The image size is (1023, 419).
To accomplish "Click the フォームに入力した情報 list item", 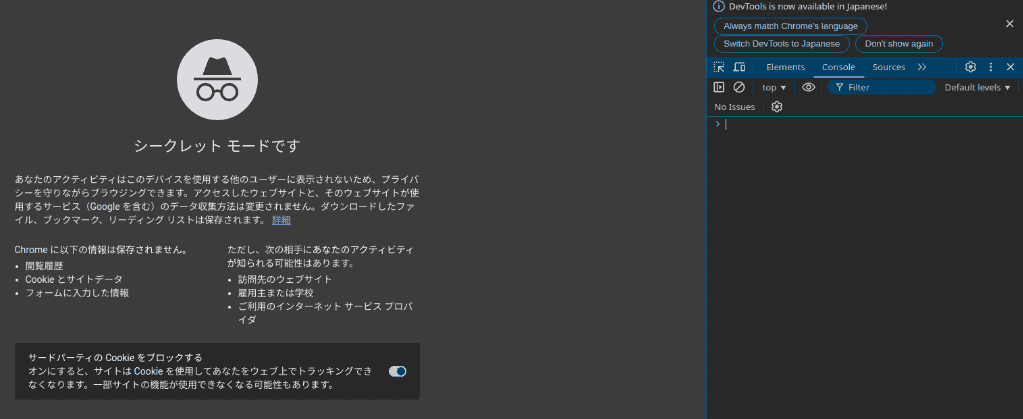I will 77,293.
